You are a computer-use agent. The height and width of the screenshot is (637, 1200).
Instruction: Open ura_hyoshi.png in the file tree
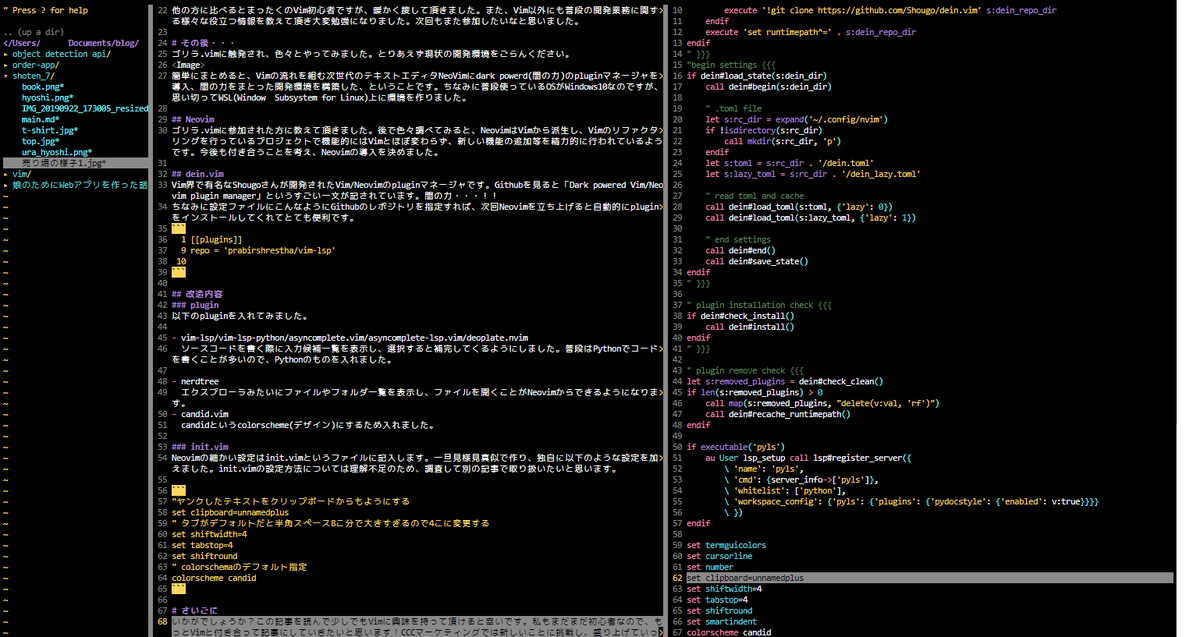click(x=56, y=151)
